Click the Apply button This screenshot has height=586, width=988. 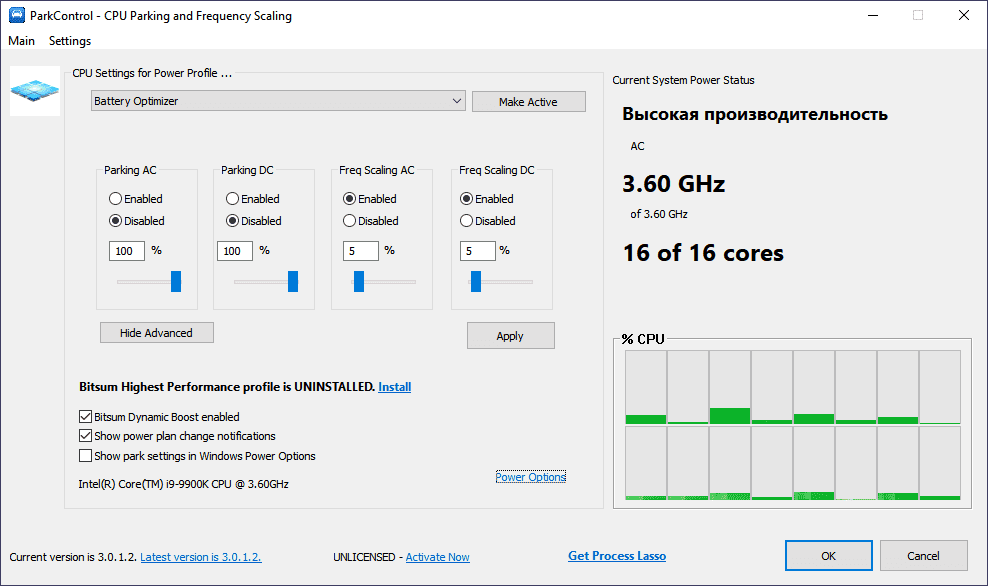[x=510, y=336]
